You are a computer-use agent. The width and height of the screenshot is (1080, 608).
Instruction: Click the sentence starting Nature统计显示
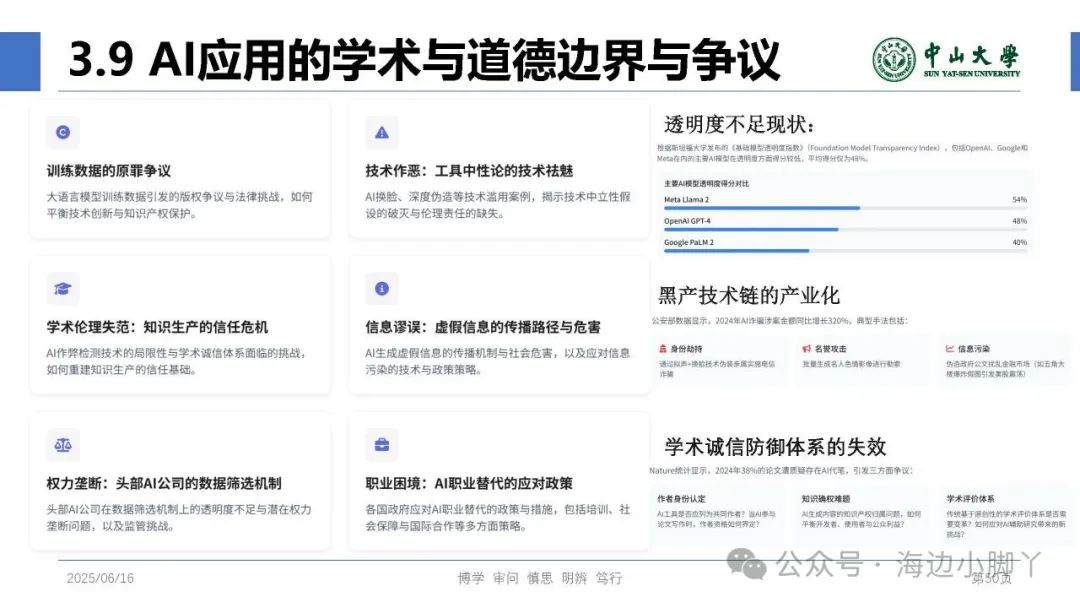(x=781, y=471)
